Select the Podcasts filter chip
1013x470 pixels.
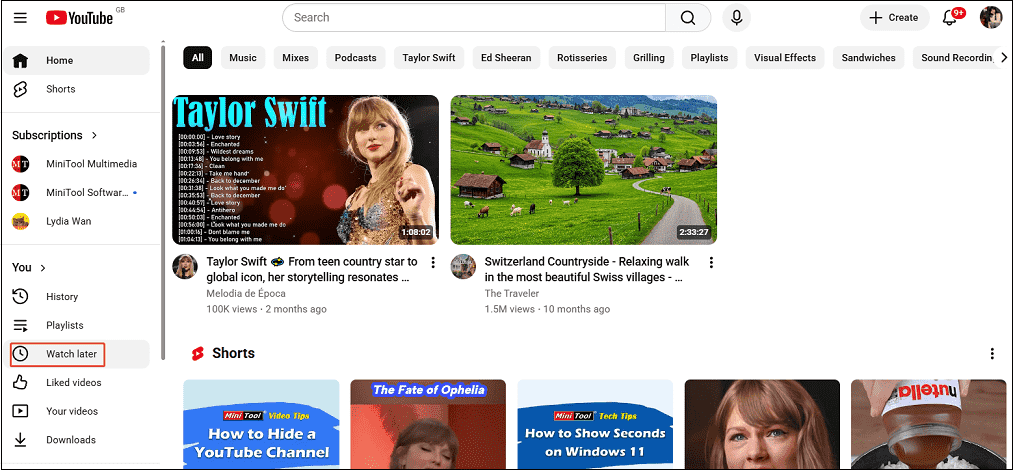pos(355,57)
